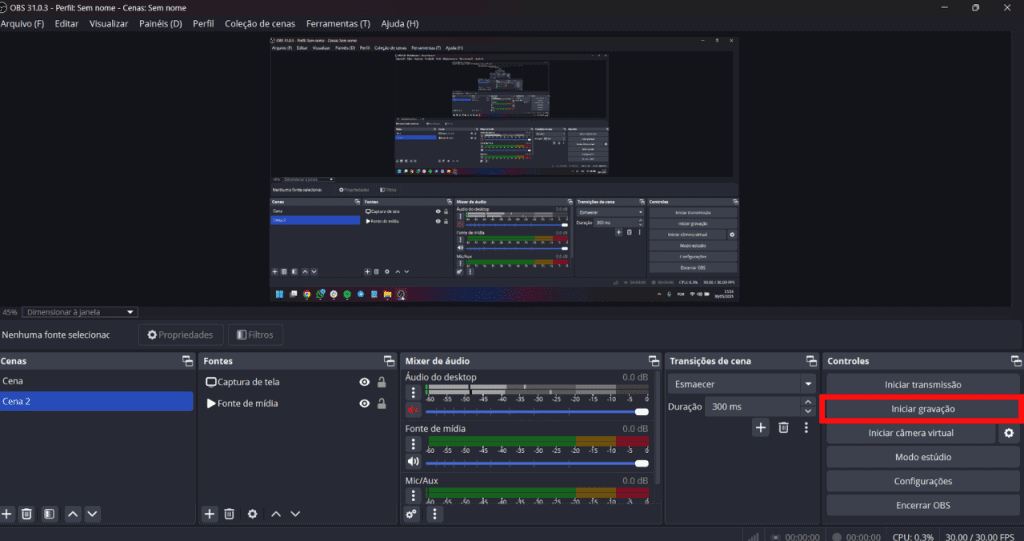Open options dots for Mic/Aux channel
Viewport: 1024px width, 541px height.
tap(413, 495)
